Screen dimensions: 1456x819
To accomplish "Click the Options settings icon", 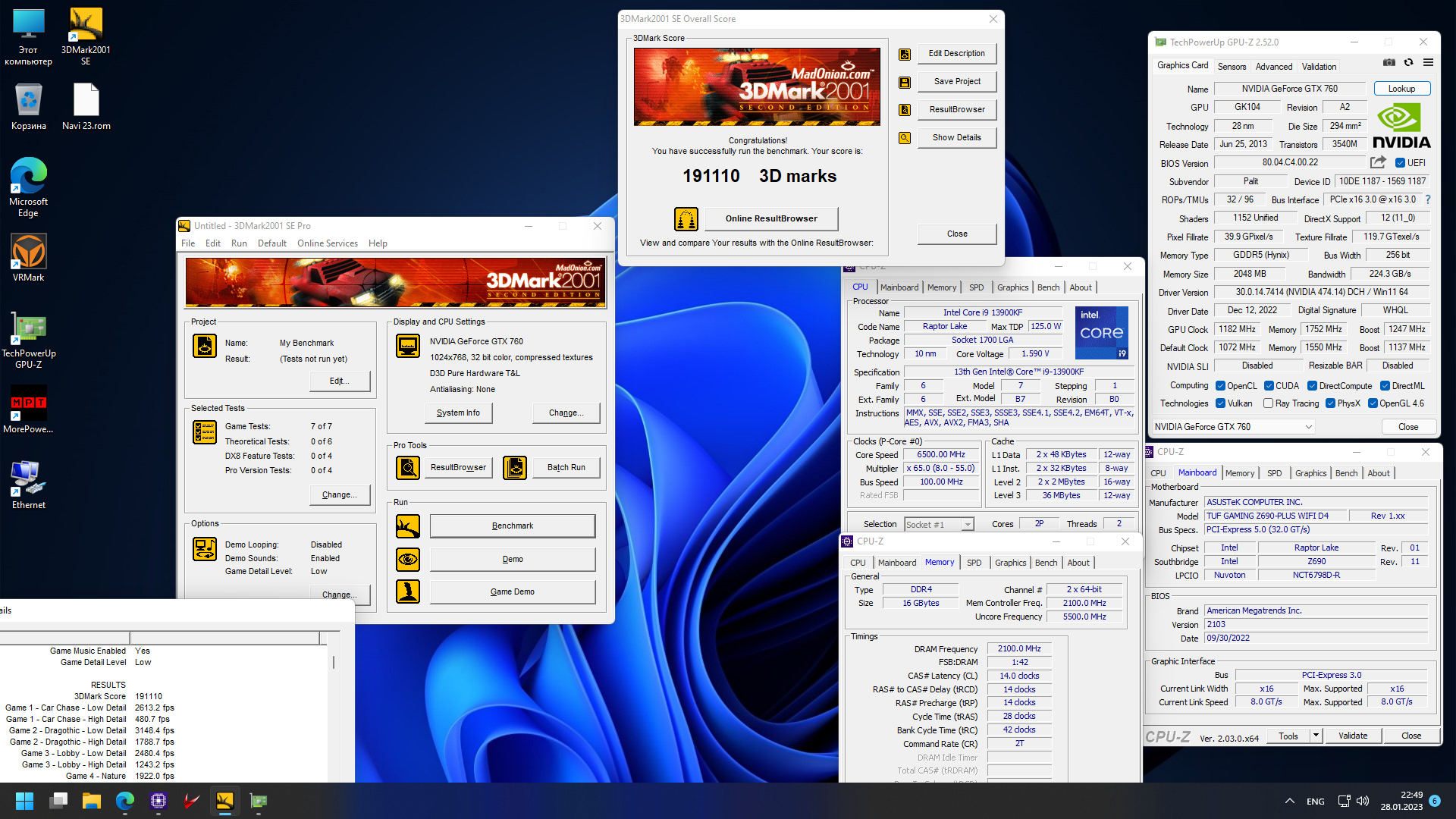I will click(x=205, y=549).
